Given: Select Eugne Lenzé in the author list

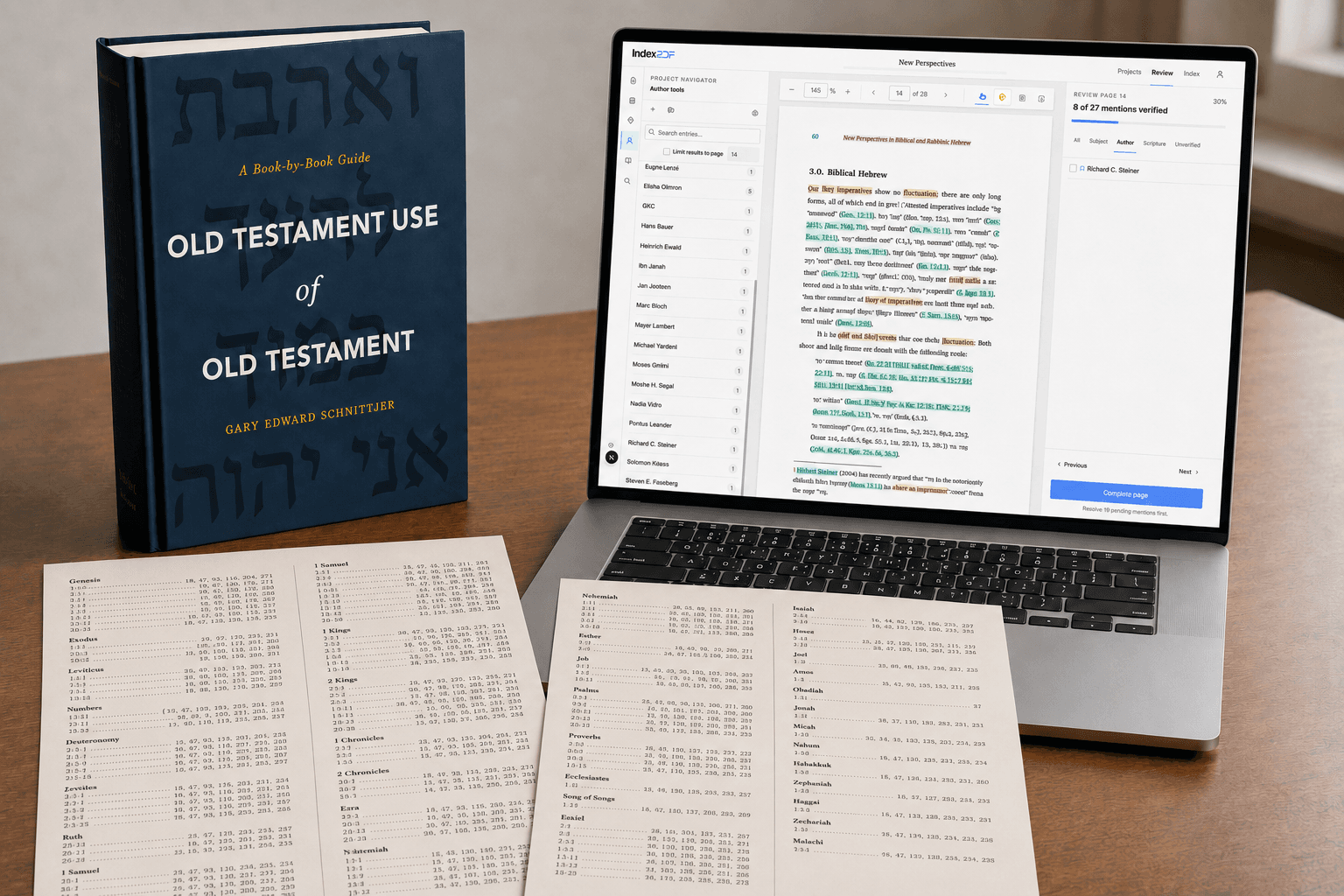Looking at the screenshot, I should [x=699, y=169].
